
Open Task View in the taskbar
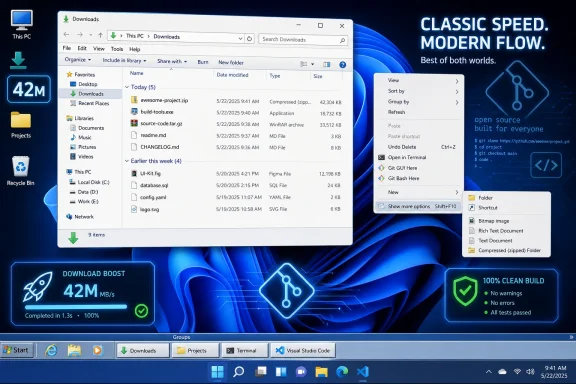pyautogui.click(x=261, y=372)
